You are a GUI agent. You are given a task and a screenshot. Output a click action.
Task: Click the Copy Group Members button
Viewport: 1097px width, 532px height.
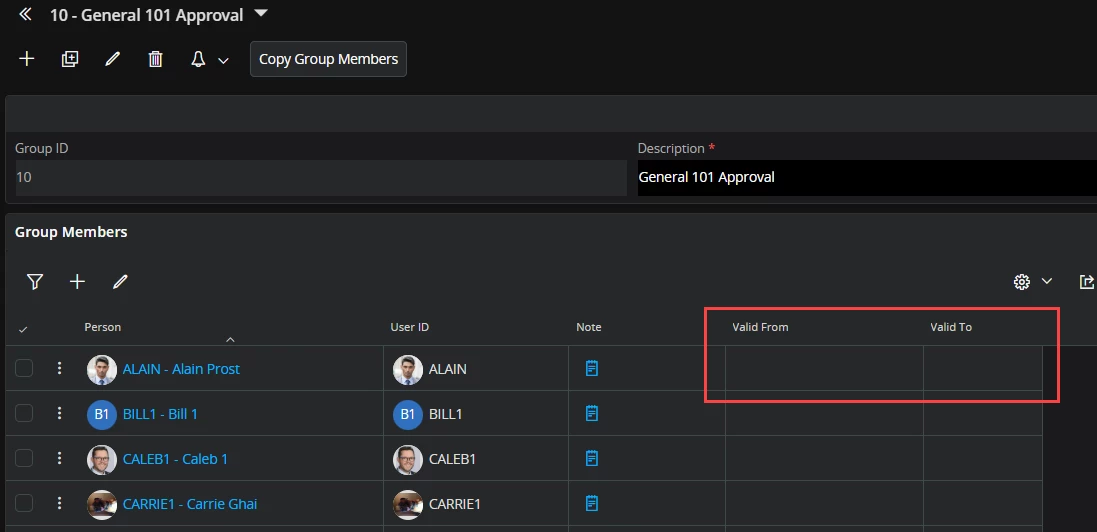[328, 59]
